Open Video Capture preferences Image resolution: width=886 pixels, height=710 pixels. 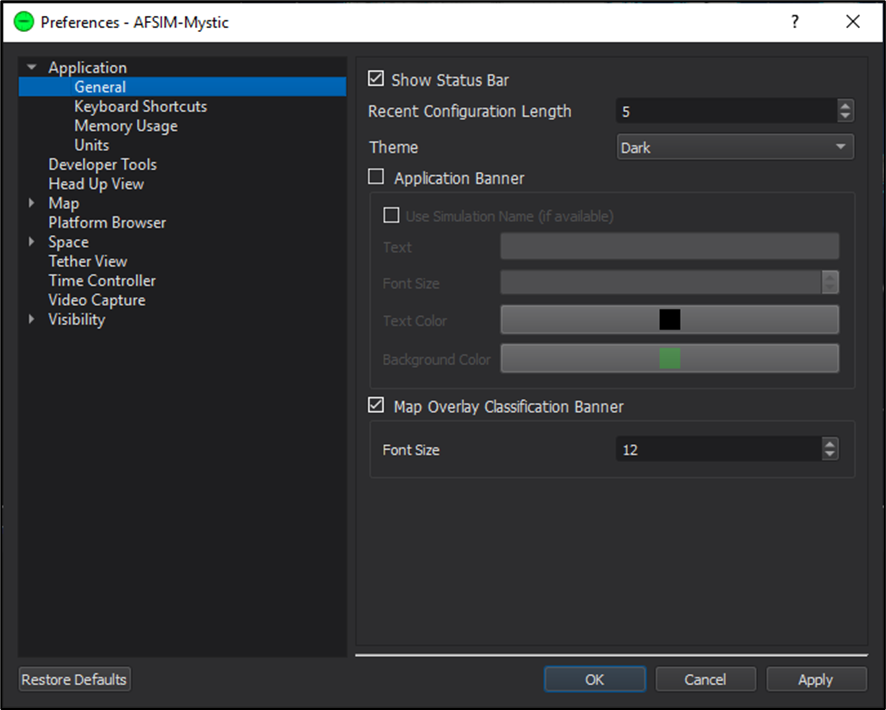(x=97, y=300)
